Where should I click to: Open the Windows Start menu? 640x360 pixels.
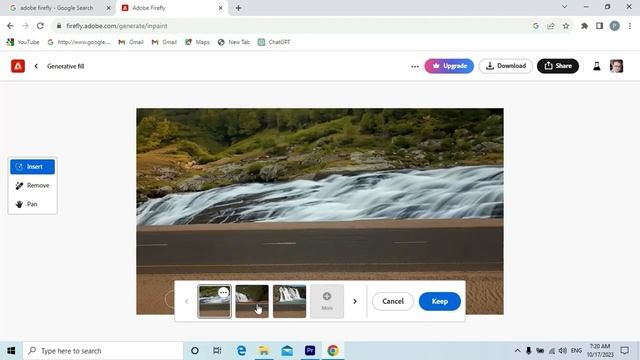click(x=11, y=351)
